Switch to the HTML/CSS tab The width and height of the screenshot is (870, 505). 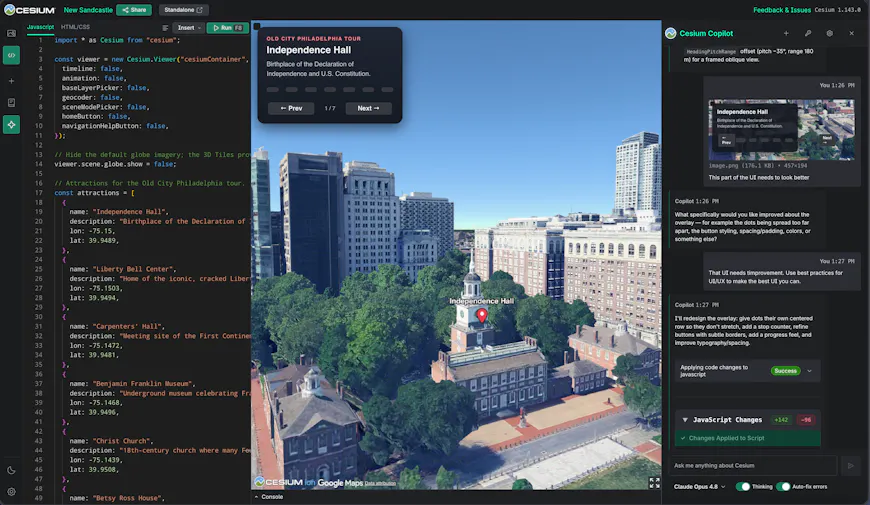click(75, 27)
